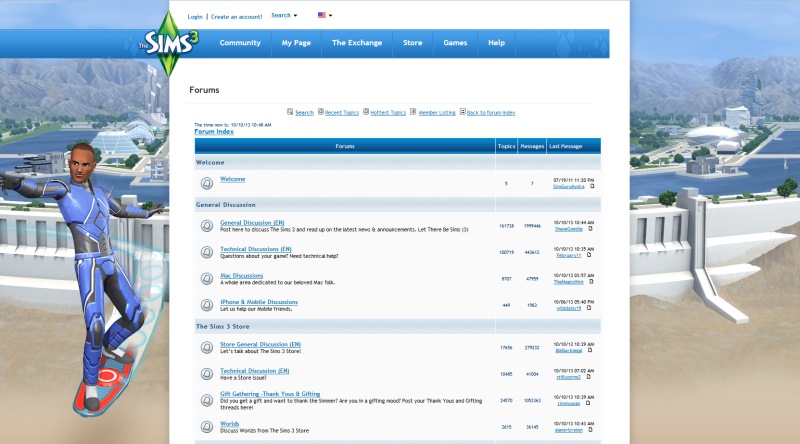Viewport: 800px width, 444px height.
Task: Click the Last Message column header
Action: click(x=565, y=146)
